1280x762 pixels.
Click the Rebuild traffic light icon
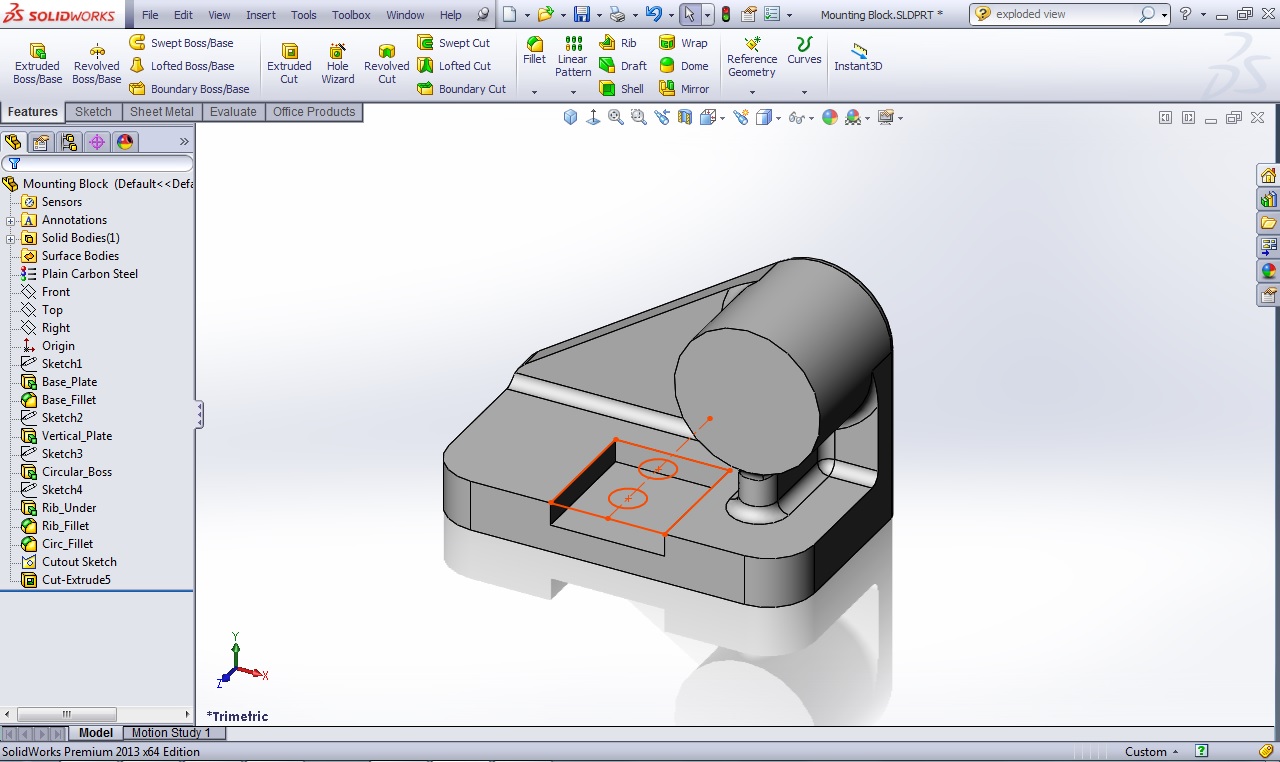726,14
